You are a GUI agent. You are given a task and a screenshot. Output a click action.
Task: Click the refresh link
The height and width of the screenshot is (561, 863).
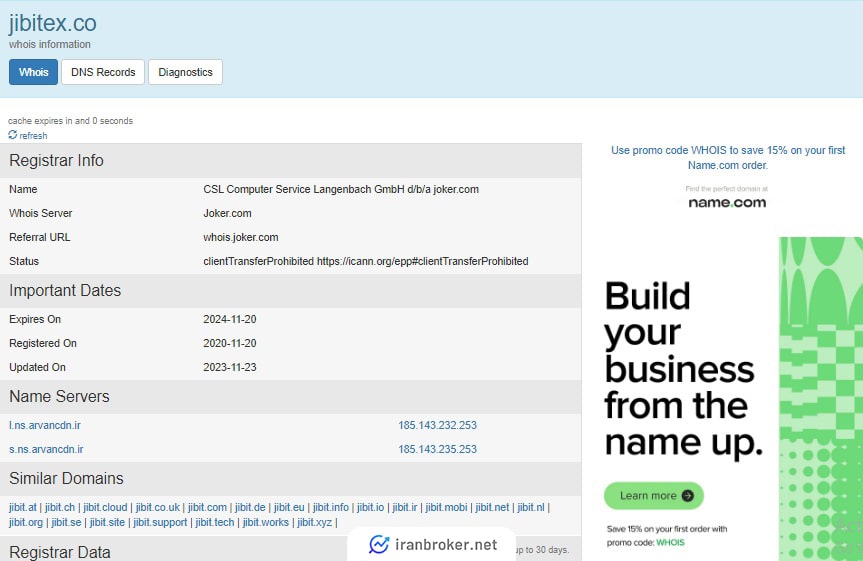tap(33, 135)
